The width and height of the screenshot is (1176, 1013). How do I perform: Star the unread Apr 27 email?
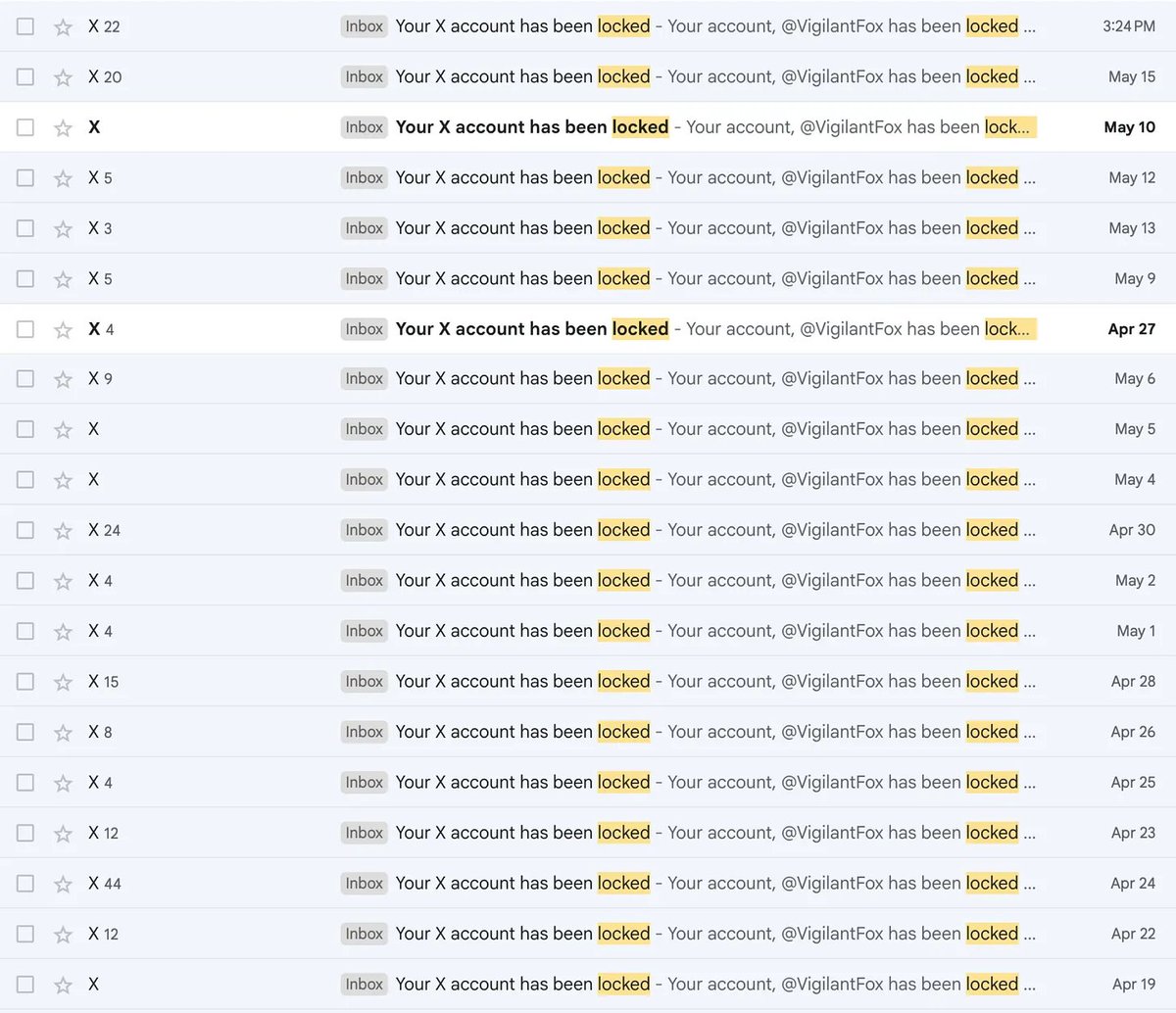63,330
